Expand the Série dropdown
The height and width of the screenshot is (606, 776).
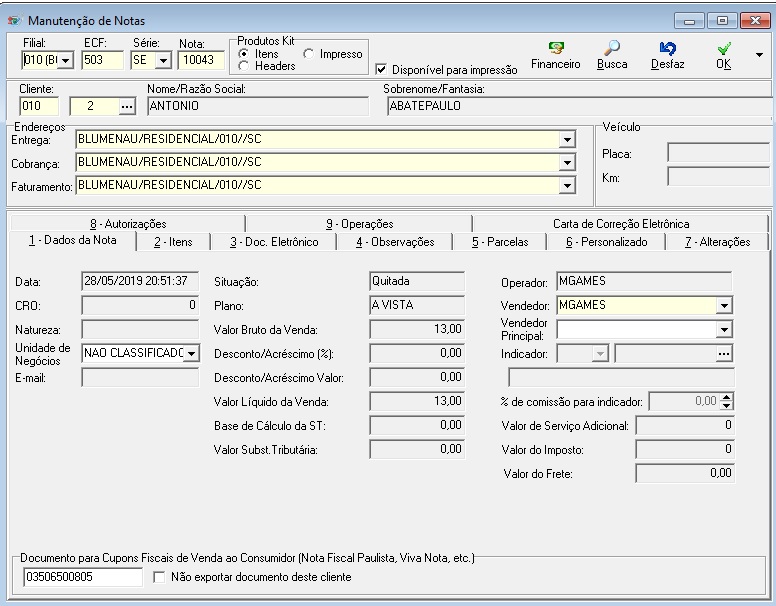(163, 61)
